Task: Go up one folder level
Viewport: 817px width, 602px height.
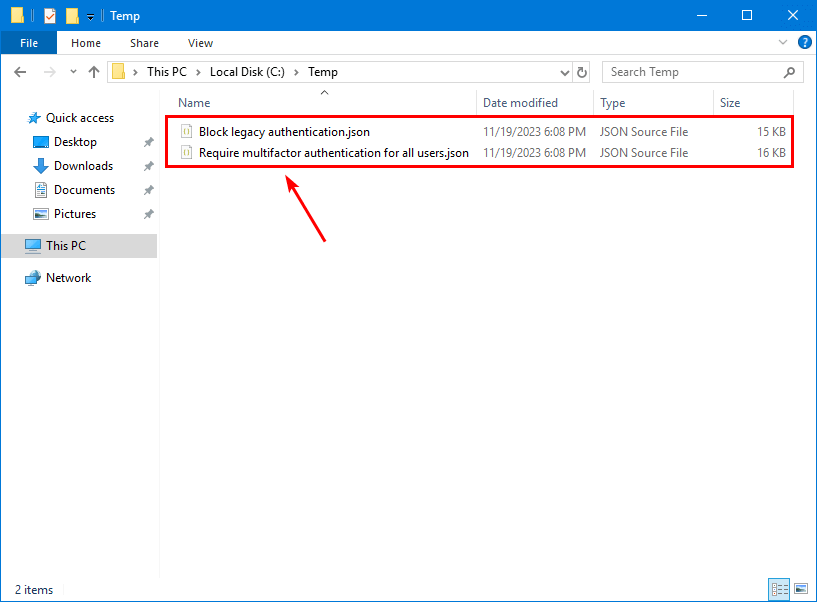Action: pyautogui.click(x=94, y=72)
